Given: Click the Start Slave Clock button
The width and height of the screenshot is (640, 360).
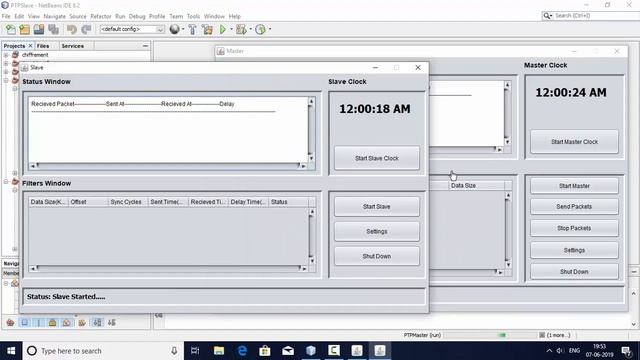Looking at the screenshot, I should (377, 158).
